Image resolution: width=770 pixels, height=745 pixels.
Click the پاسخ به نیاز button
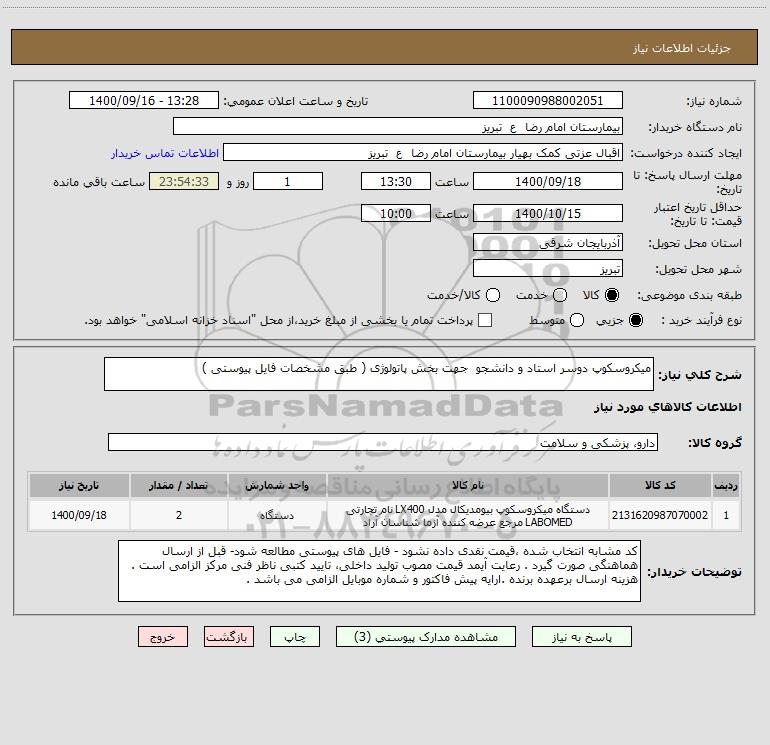click(581, 637)
